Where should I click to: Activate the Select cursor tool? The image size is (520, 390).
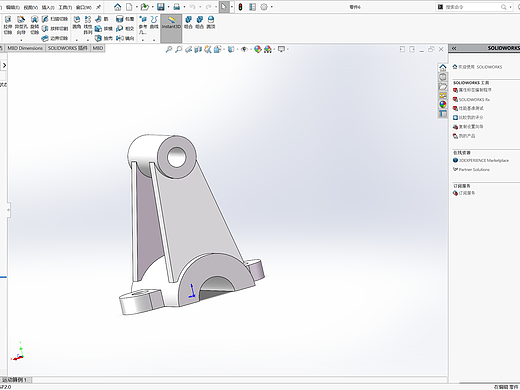point(224,7)
